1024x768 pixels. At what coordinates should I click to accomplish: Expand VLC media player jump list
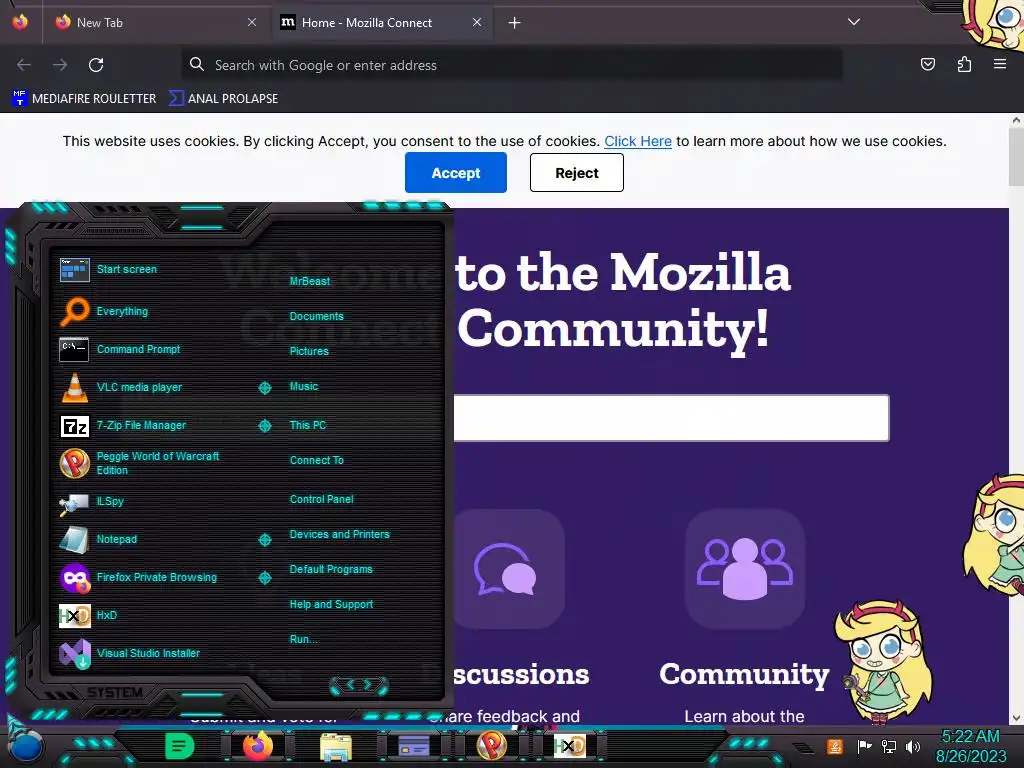(264, 388)
